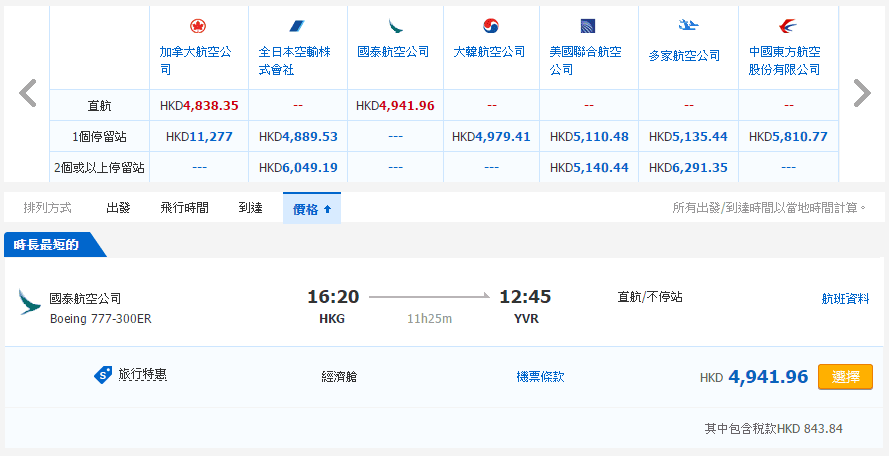889x456 pixels.
Task: Sort results by 到達 arrival time
Action: pos(250,208)
